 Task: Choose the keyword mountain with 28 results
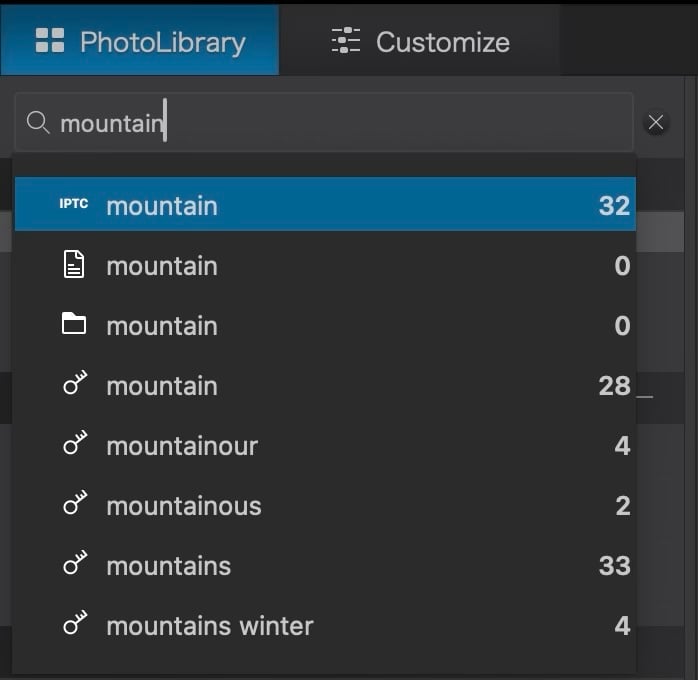coord(162,386)
